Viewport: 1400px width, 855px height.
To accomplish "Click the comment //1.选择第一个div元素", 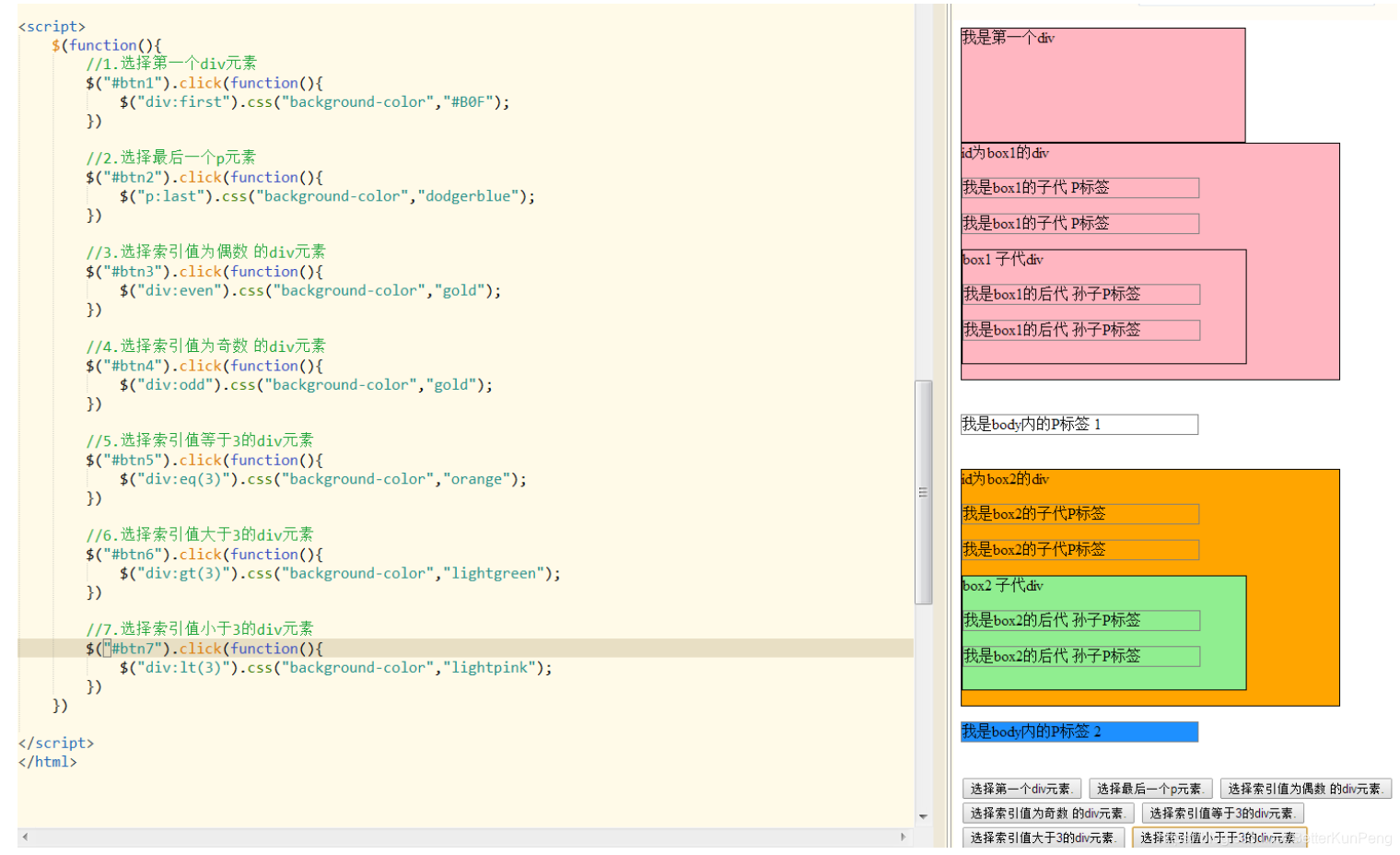I will coord(171,64).
